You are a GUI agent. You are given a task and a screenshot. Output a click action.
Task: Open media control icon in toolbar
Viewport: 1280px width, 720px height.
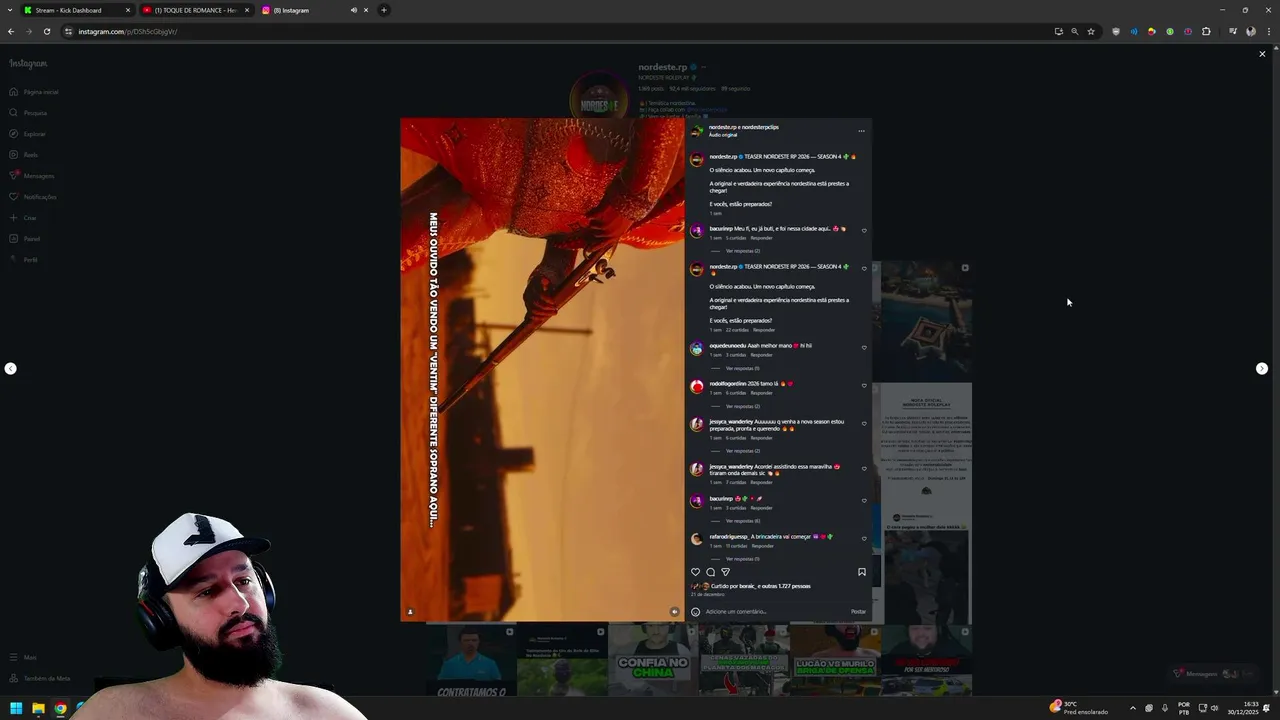[x=1233, y=32]
